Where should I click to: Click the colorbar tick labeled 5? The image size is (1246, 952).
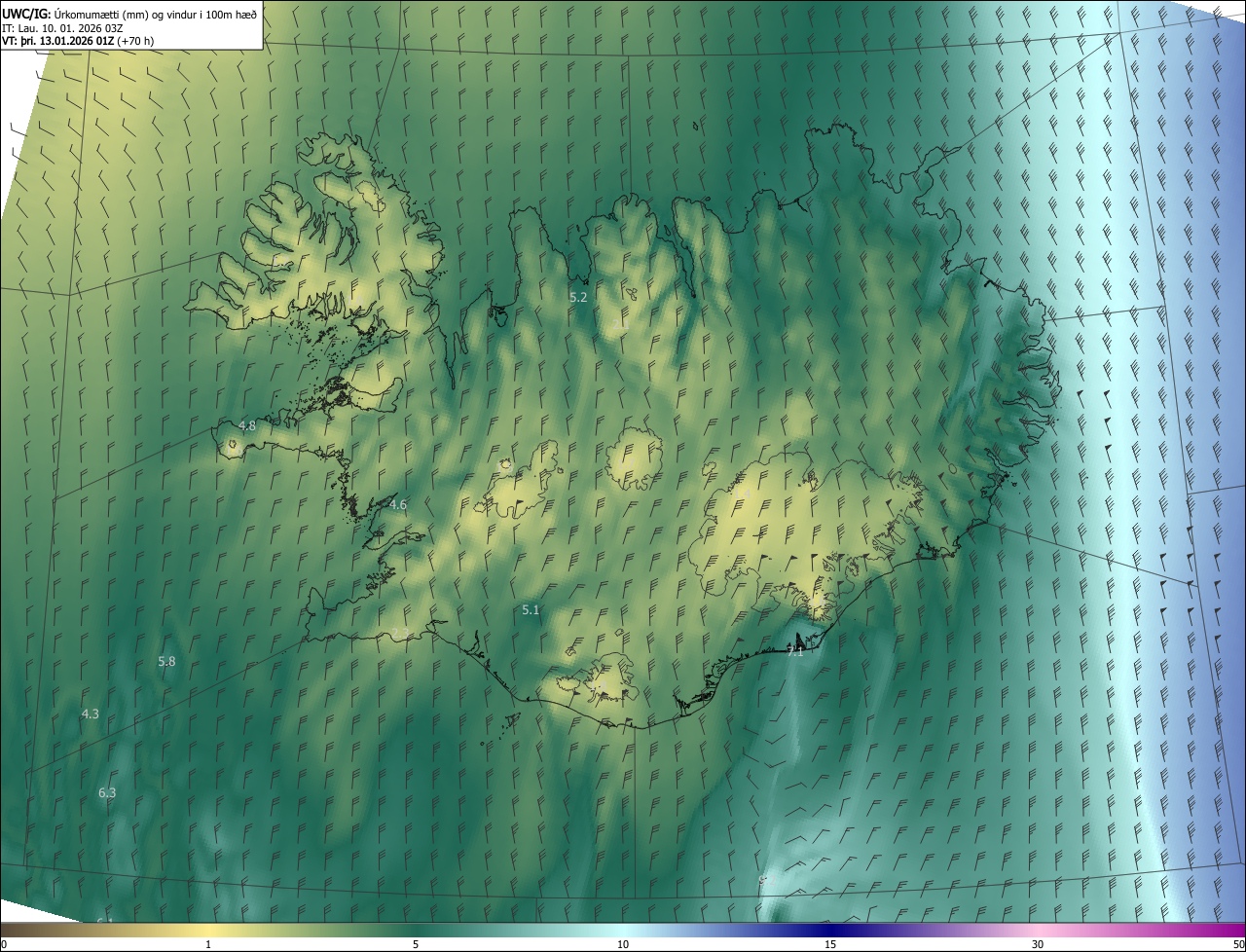click(416, 945)
